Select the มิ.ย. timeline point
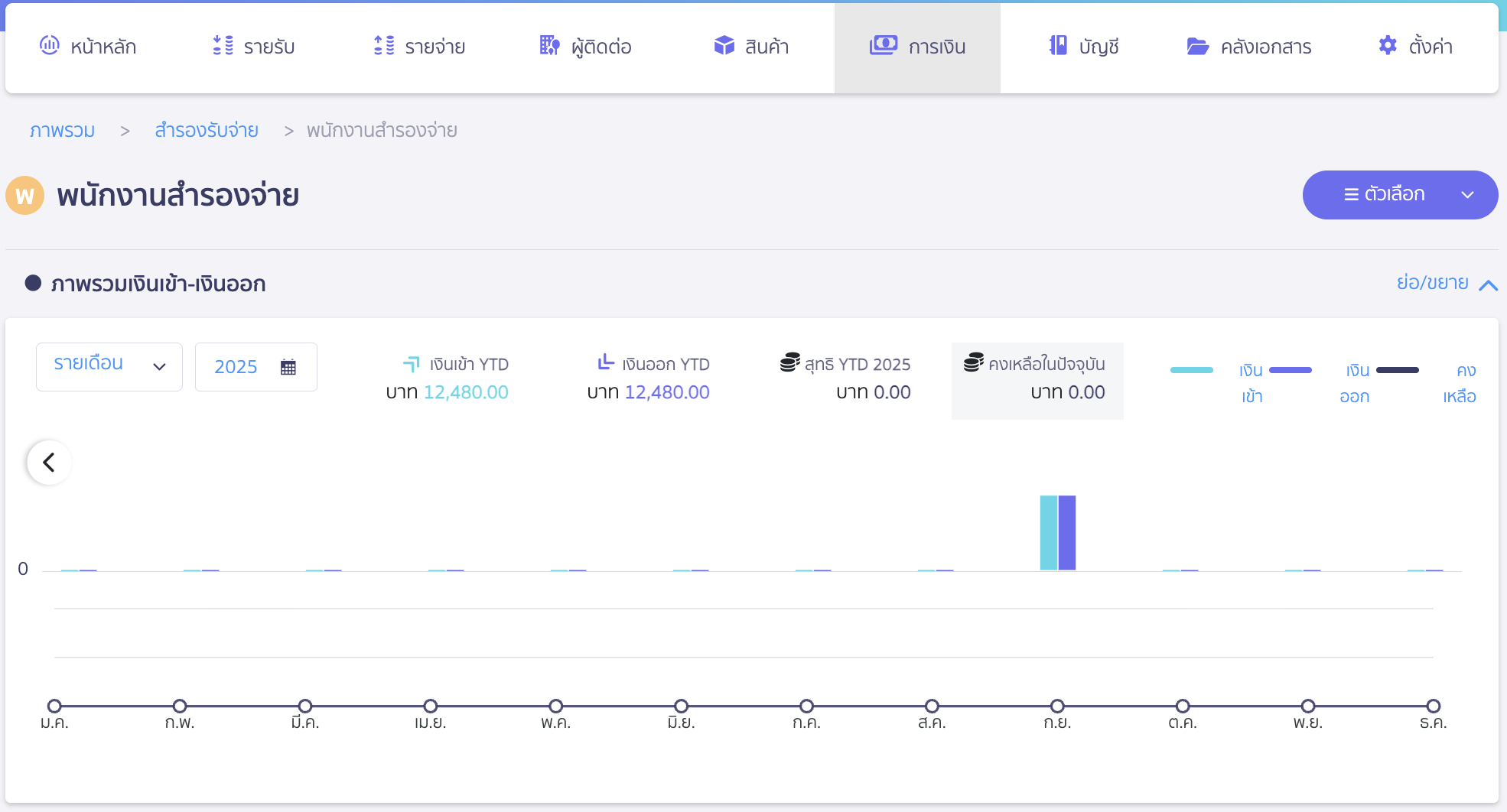Viewport: 1507px width, 812px height. [x=682, y=706]
